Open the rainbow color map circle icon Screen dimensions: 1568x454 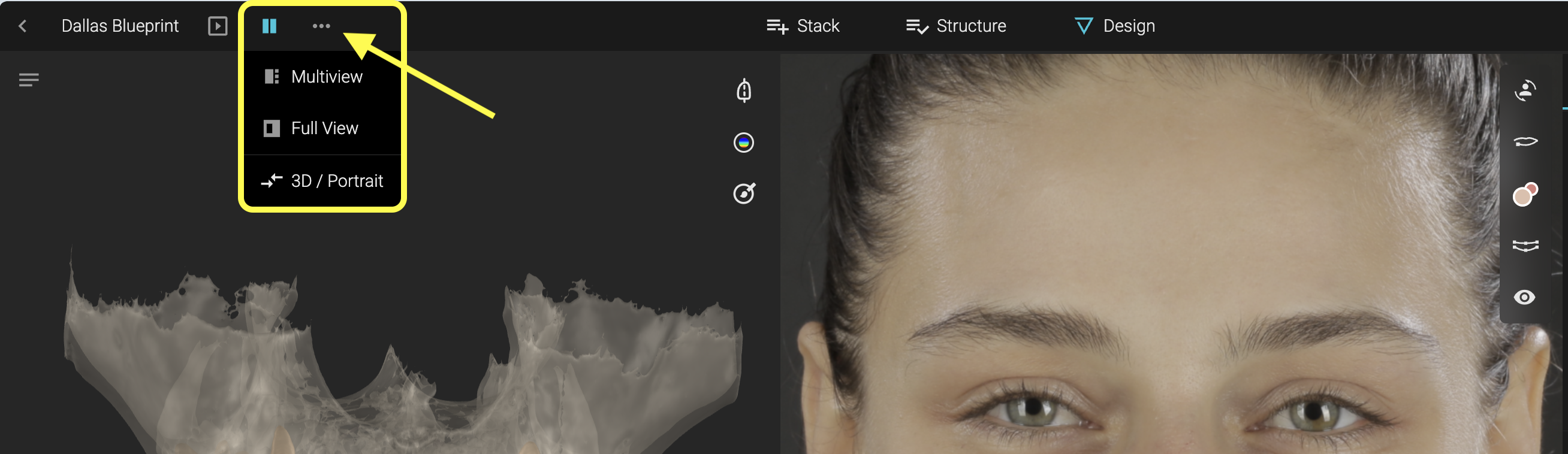coord(743,143)
